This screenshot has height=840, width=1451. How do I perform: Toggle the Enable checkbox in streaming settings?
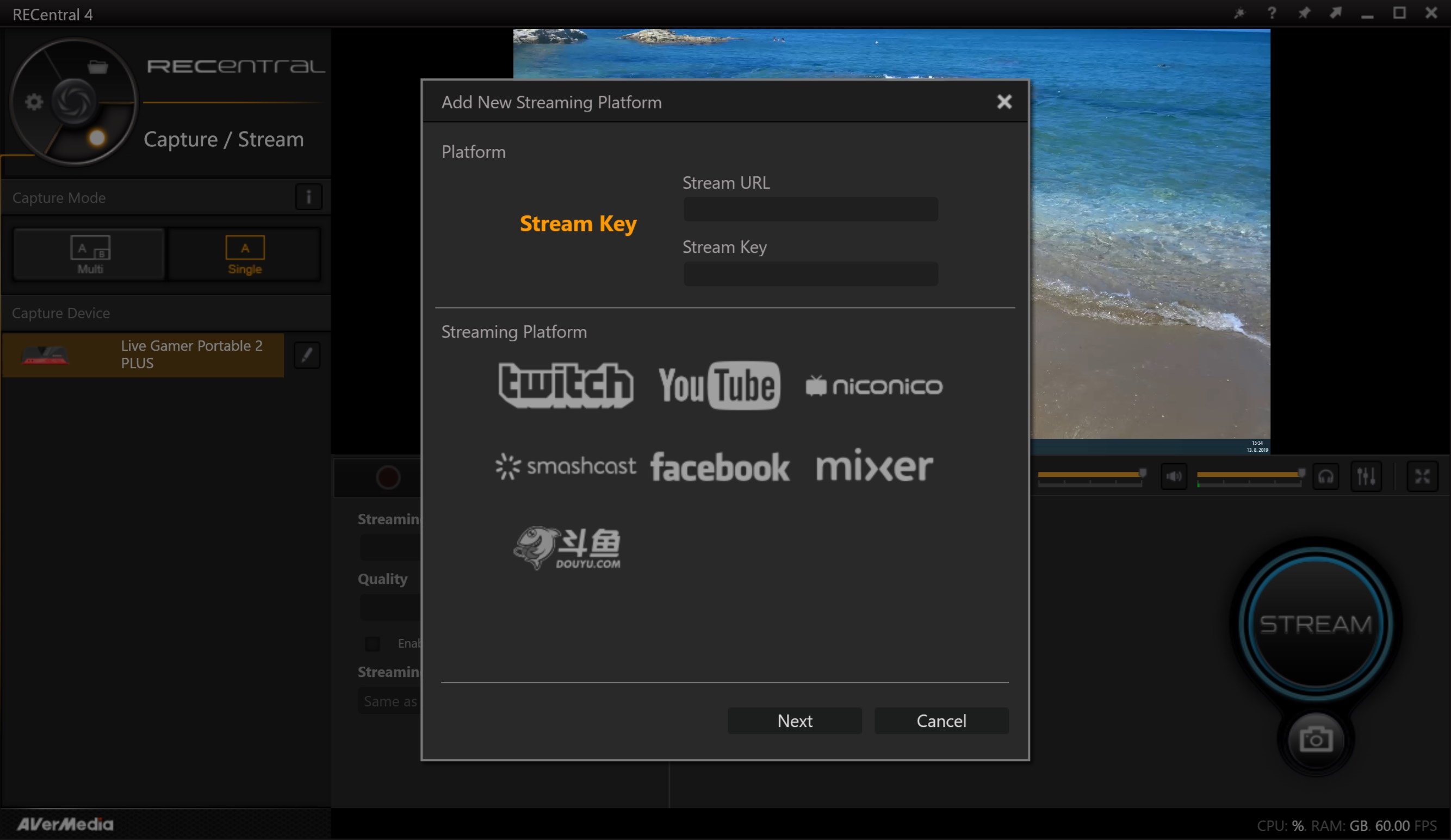(373, 643)
